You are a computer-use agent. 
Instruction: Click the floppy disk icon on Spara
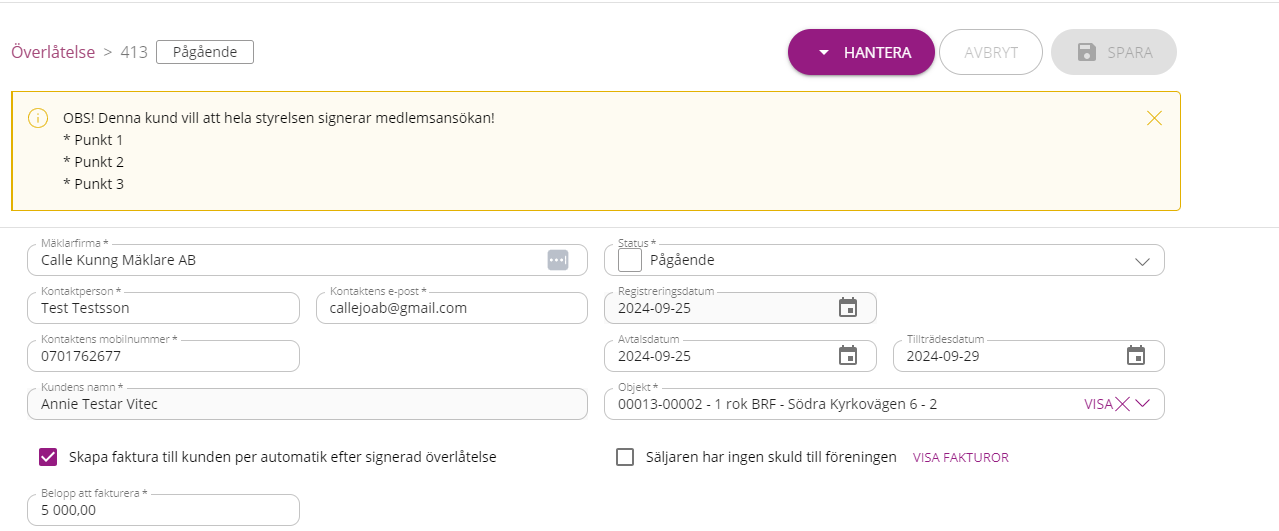[1087, 52]
